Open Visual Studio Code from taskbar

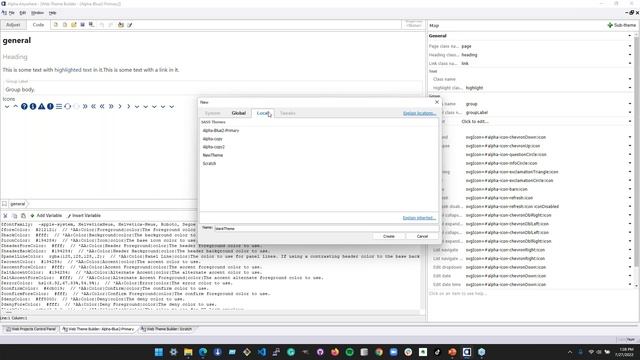(x=262, y=352)
